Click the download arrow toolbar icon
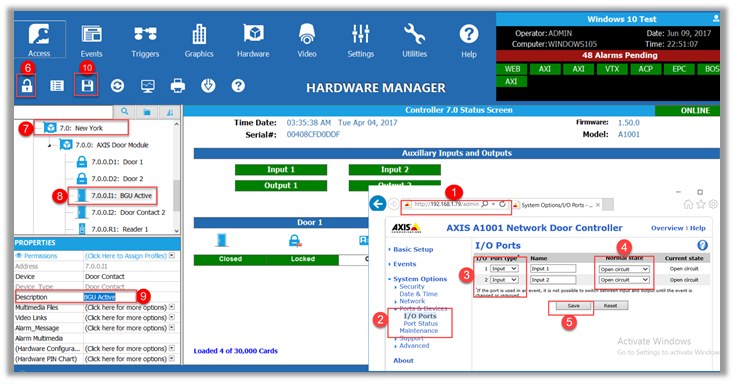 [x=208, y=86]
